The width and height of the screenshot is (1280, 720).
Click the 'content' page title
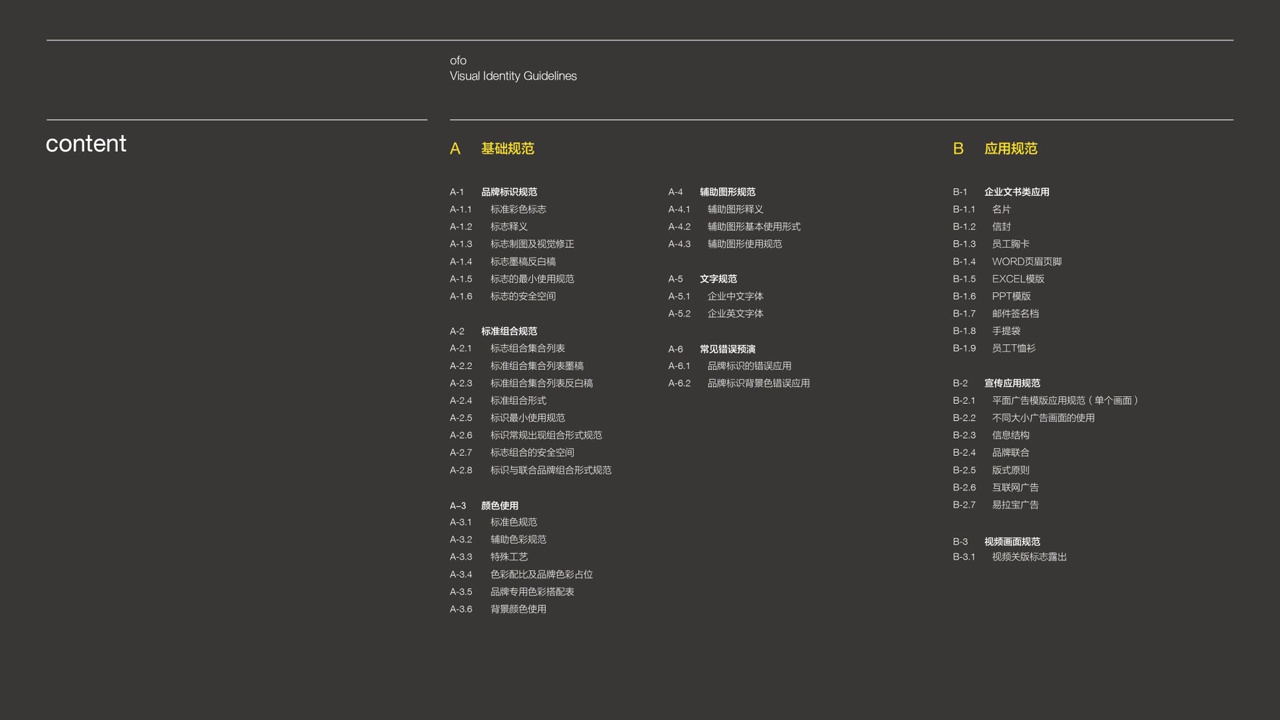click(x=86, y=144)
